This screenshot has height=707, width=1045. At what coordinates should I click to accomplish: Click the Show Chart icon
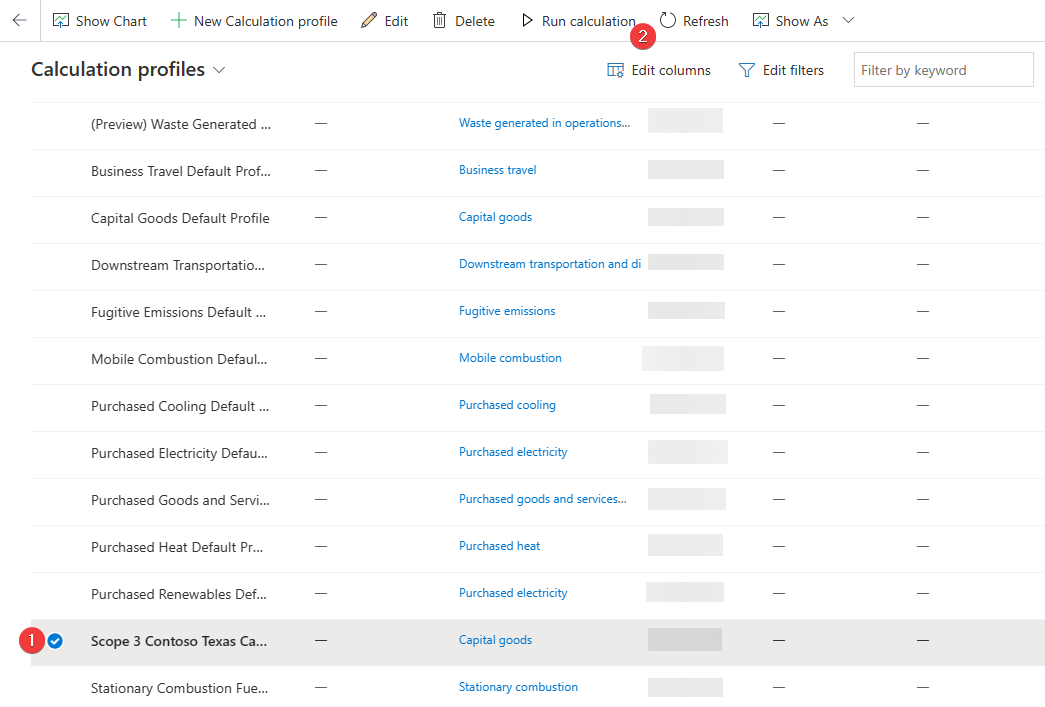61,20
